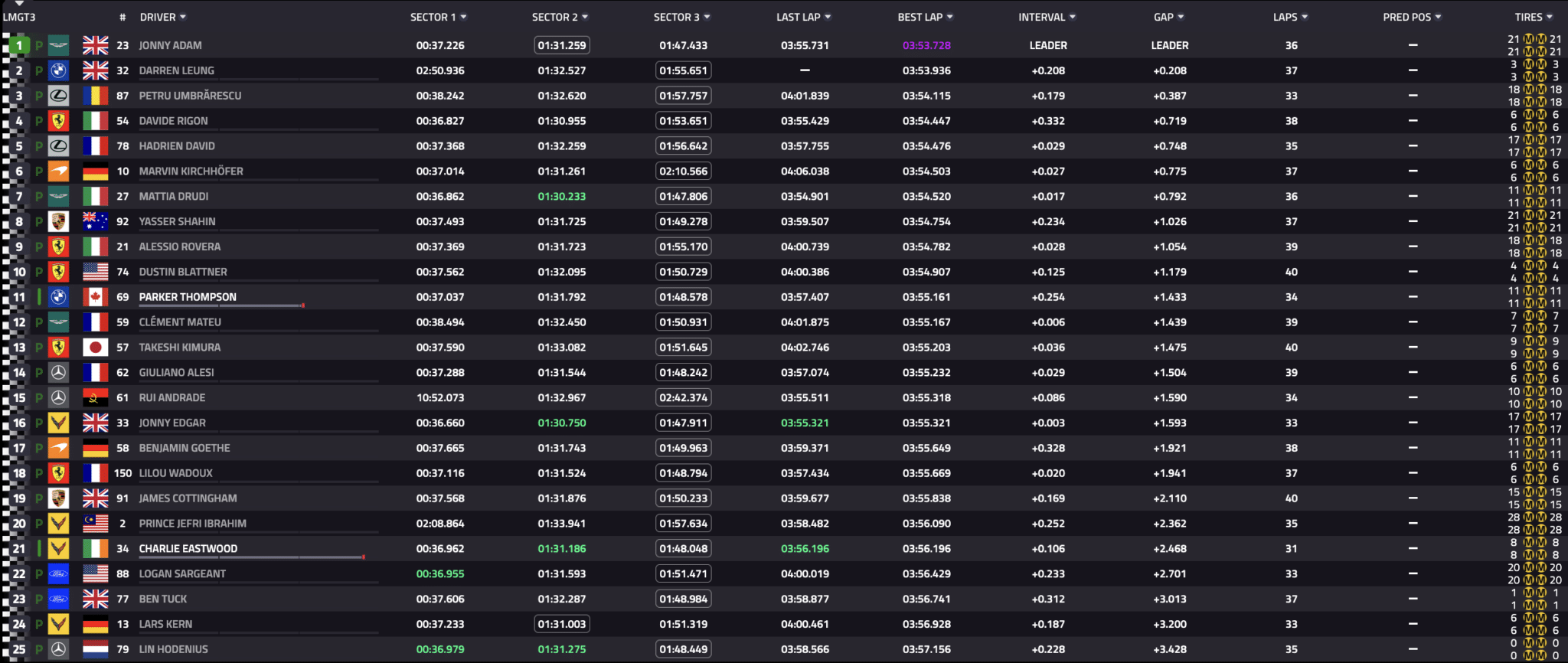
Task: Click car number 150
Action: [x=122, y=474]
